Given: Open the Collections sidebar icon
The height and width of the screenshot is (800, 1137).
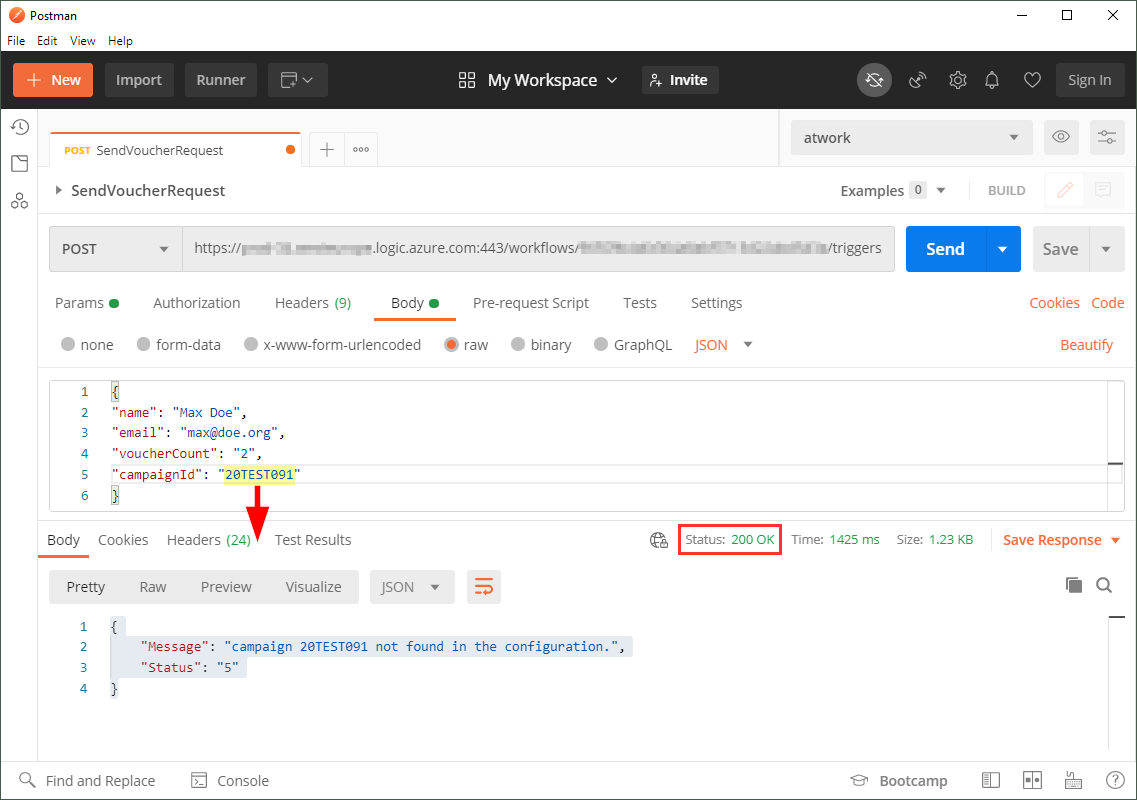Looking at the screenshot, I should coord(19,164).
